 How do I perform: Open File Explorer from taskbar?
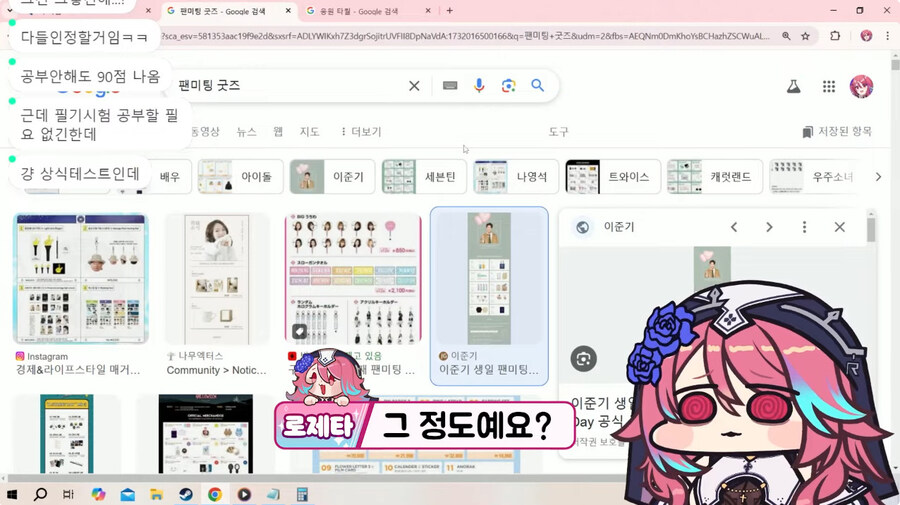tap(157, 494)
